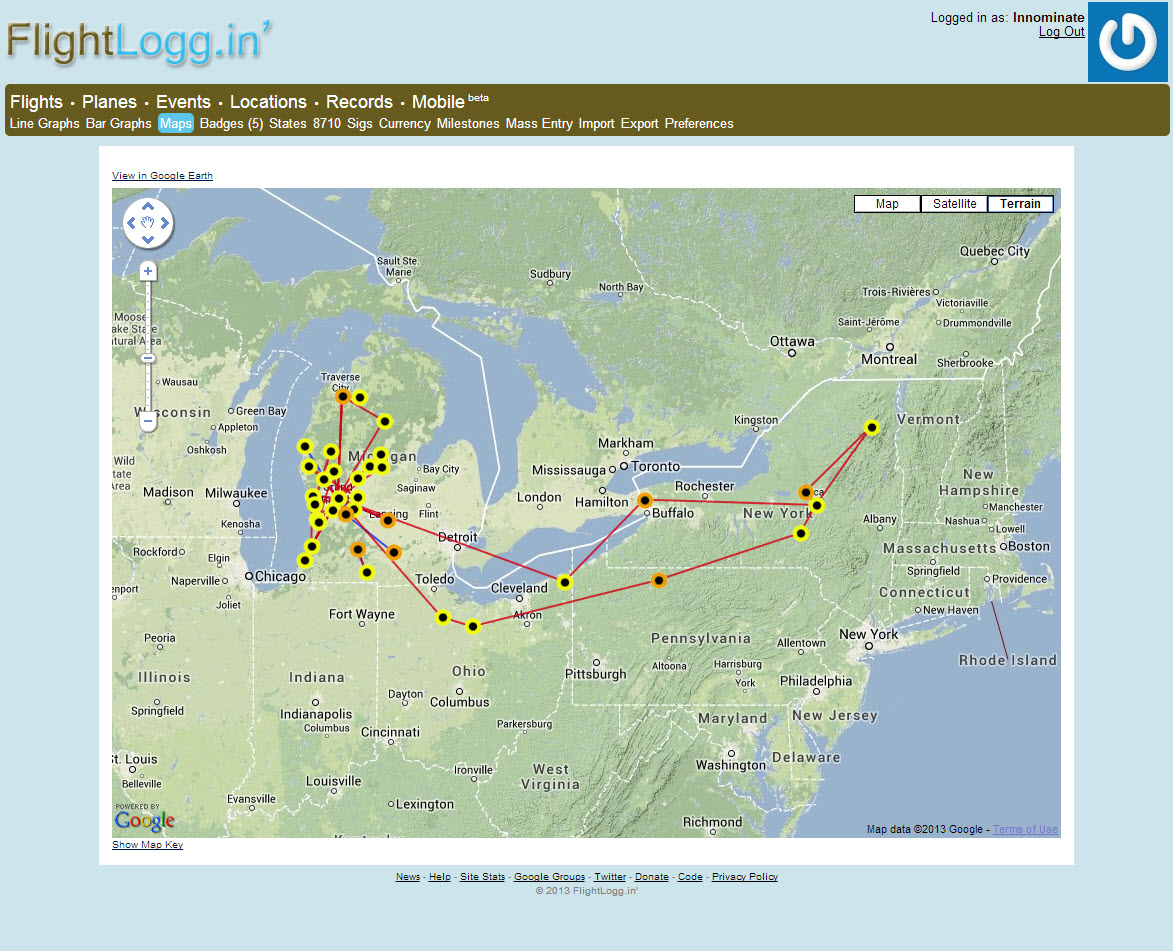
Task: Go to Line Graphs subpage
Action: pos(44,123)
